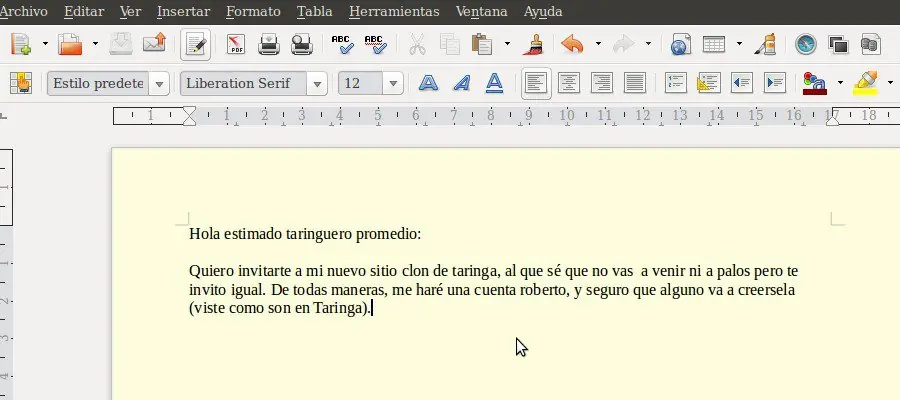Toggle bold text formatting
This screenshot has height=400, width=900.
pyautogui.click(x=428, y=83)
